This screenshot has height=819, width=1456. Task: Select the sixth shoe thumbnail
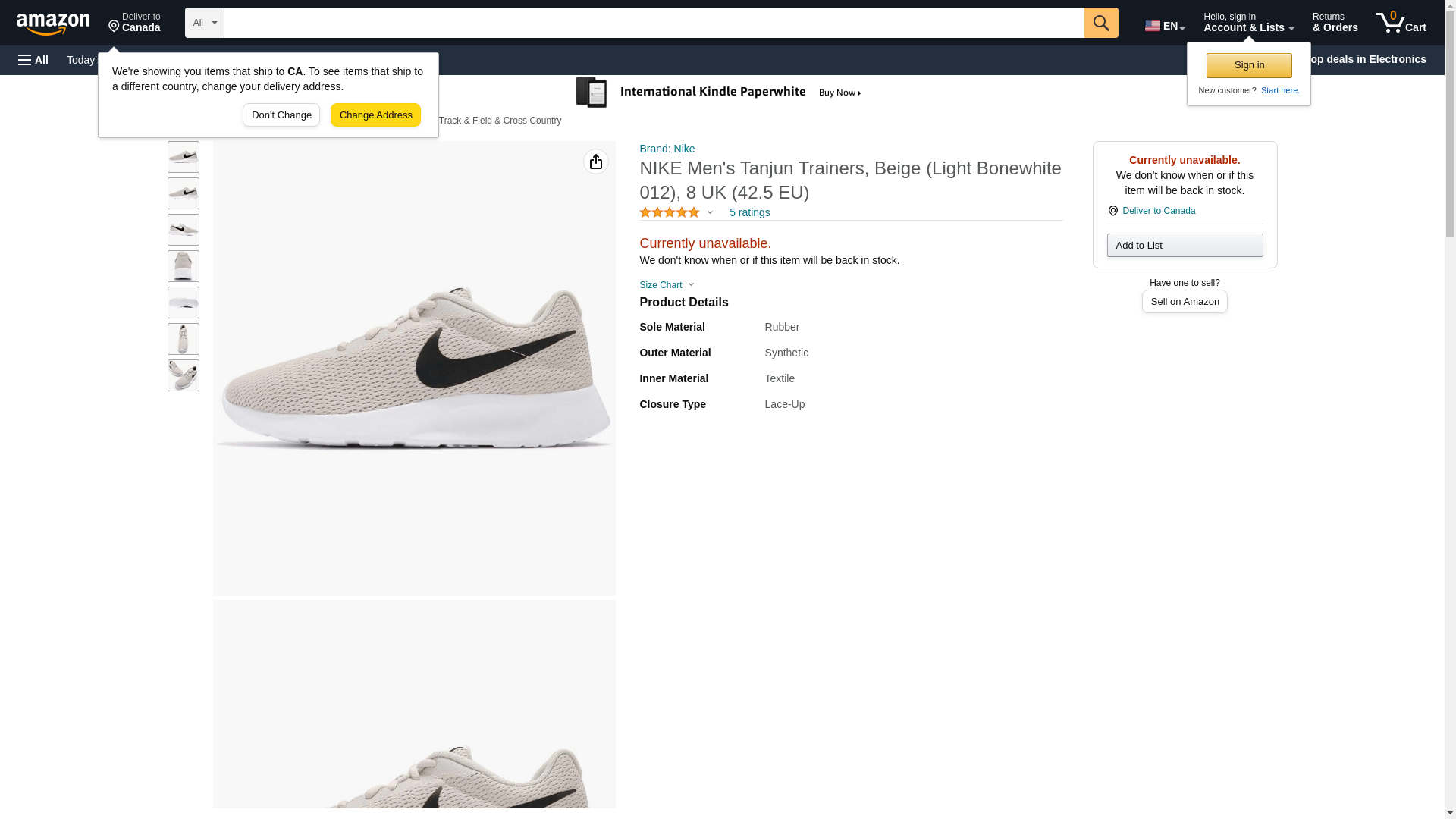click(184, 339)
